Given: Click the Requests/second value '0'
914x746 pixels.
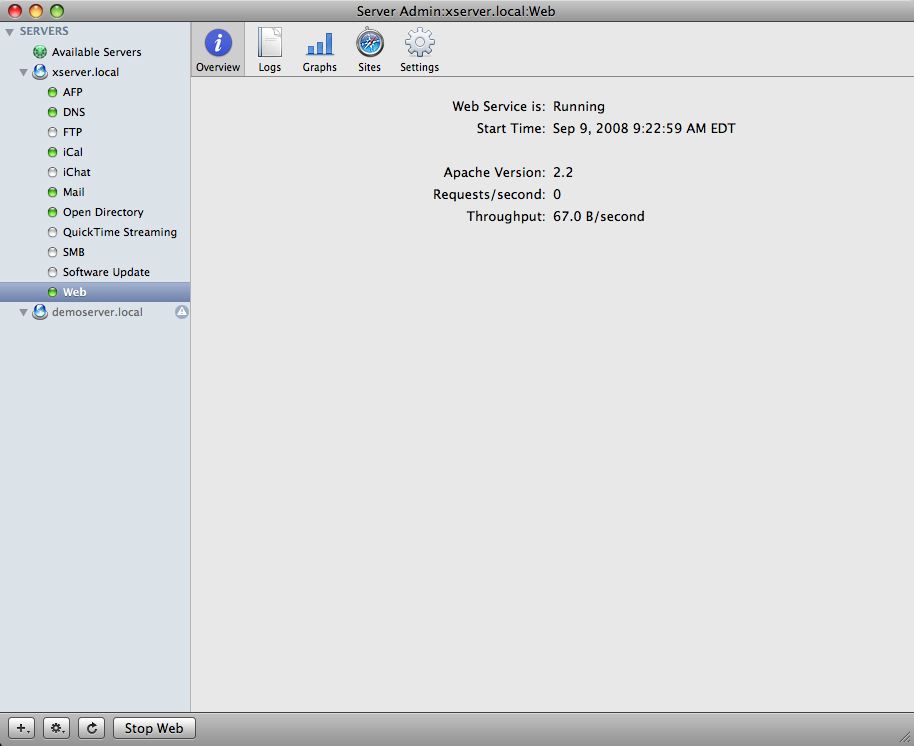Looking at the screenshot, I should click(557, 195).
